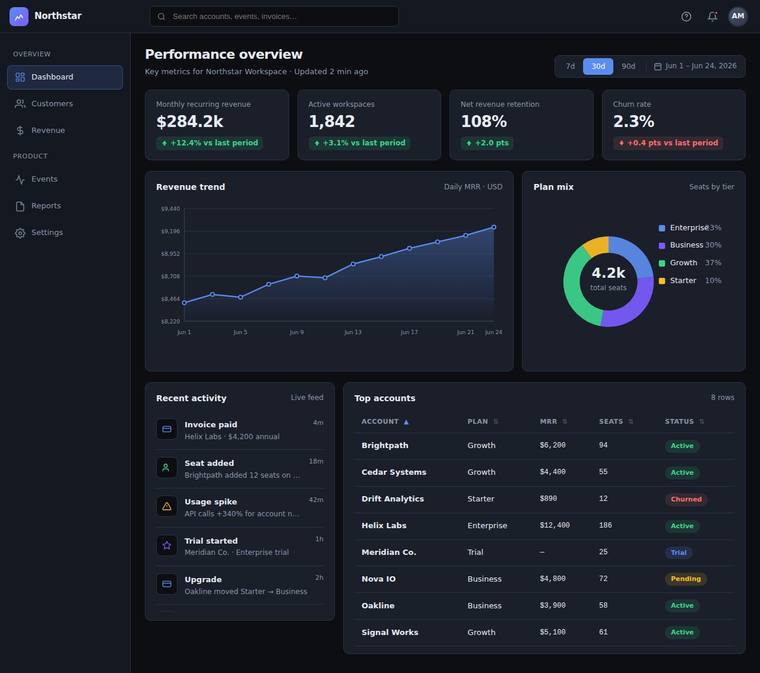Click the Dashboard grid icon
Viewport: 760px width, 673px height.
click(x=20, y=77)
